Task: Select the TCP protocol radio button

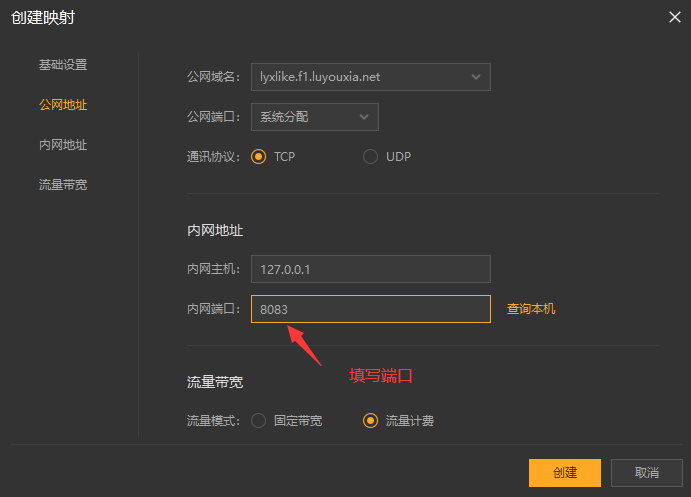Action: coord(259,156)
